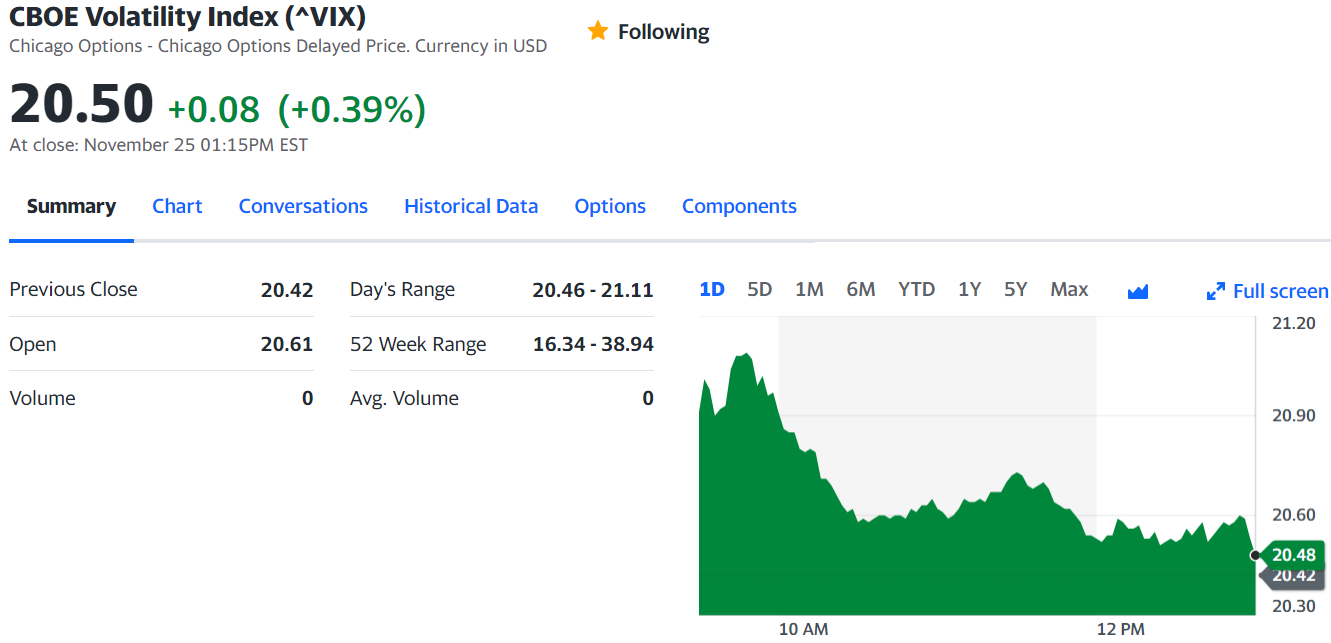Click the Previous Close value 20.42

287,290
